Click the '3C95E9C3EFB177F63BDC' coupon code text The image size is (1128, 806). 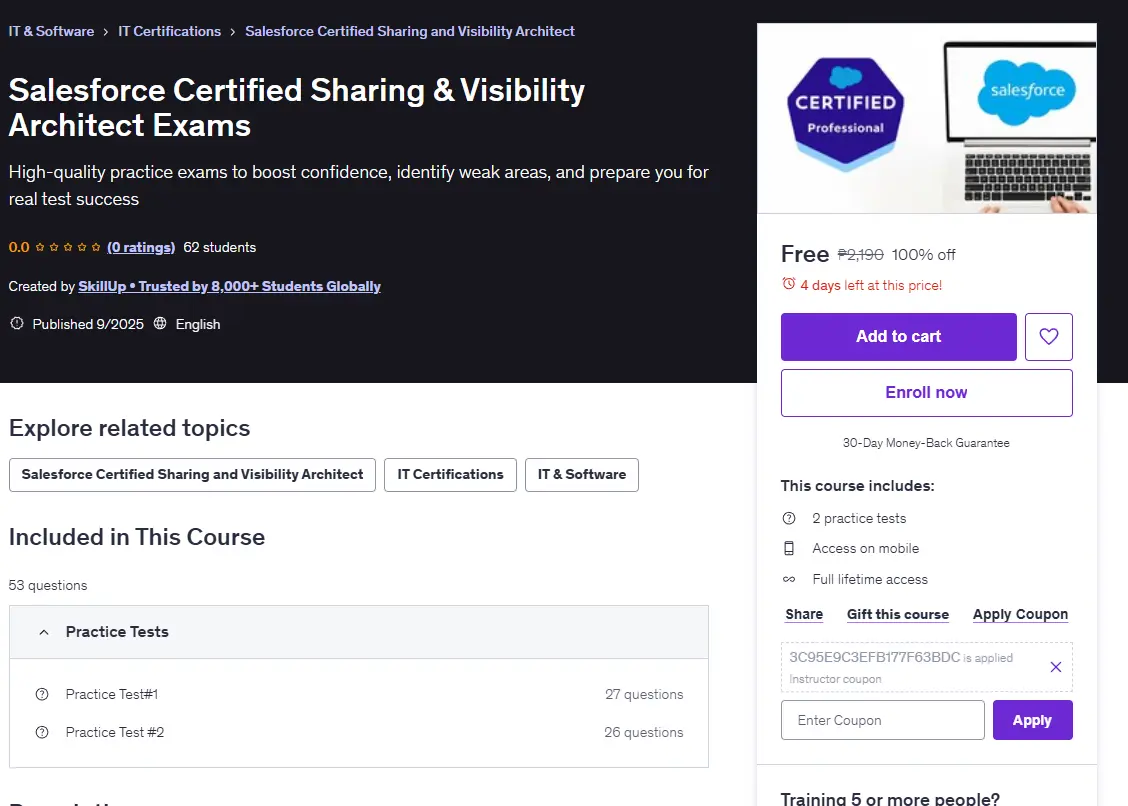[875, 657]
